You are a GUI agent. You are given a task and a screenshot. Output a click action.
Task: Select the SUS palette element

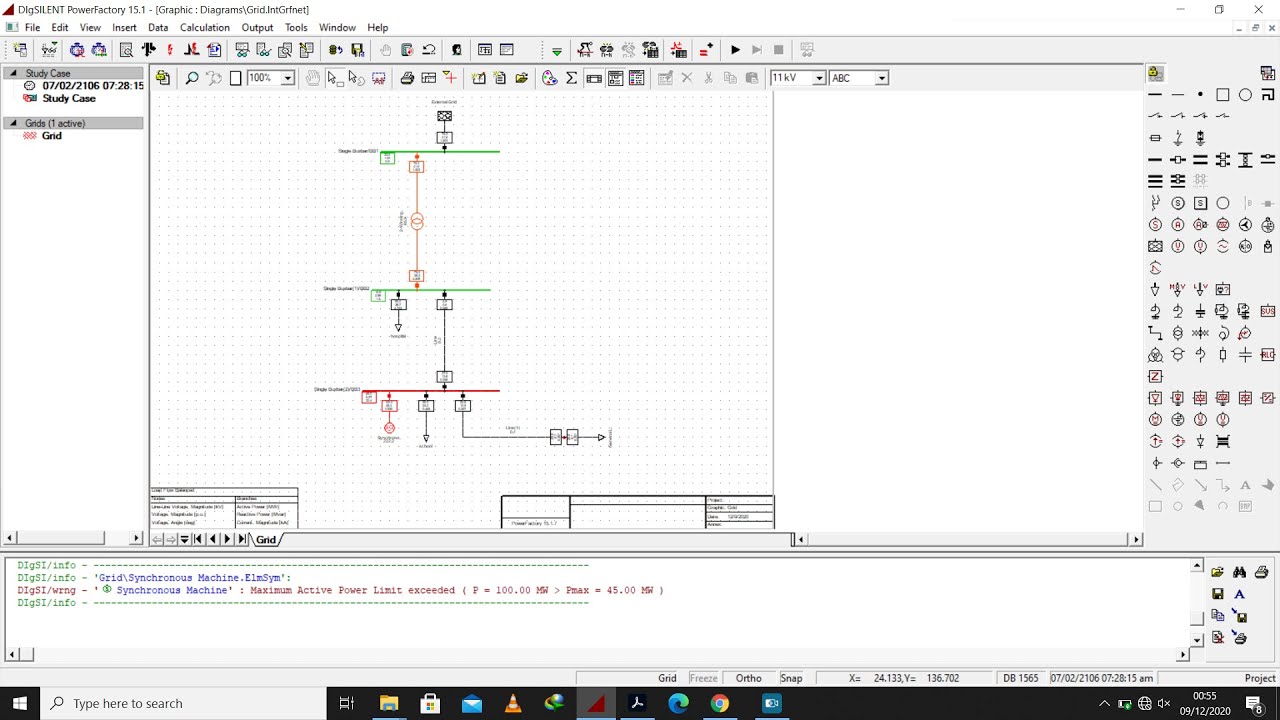[x=1268, y=311]
